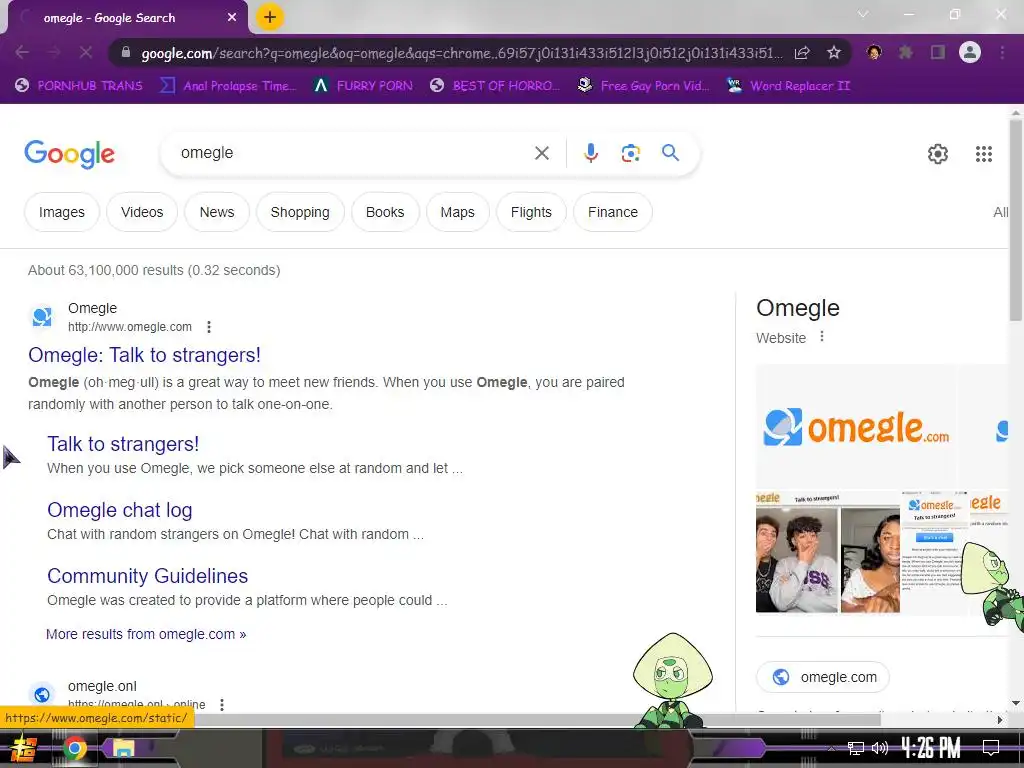Click into the omegle search box
The height and width of the screenshot is (768, 1024).
pos(353,153)
